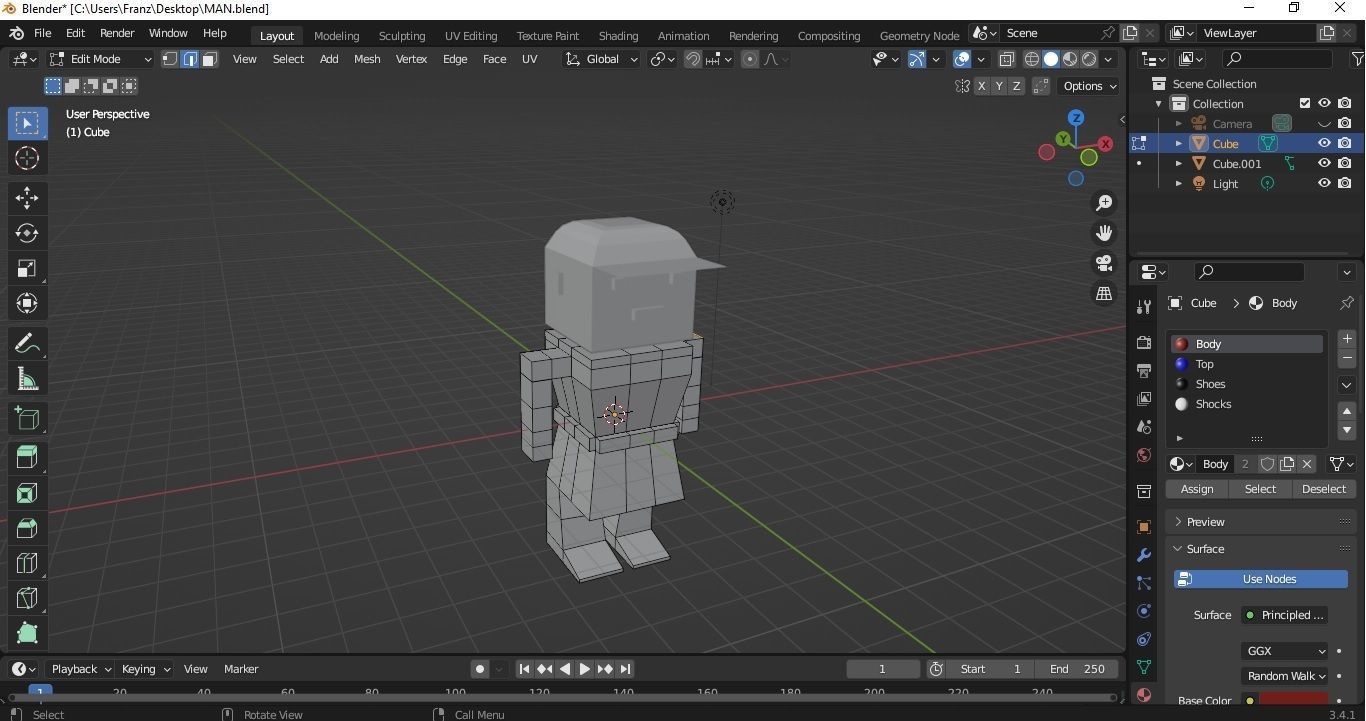The image size is (1366, 721).
Task: Select the Annotate tool
Action: [27, 342]
